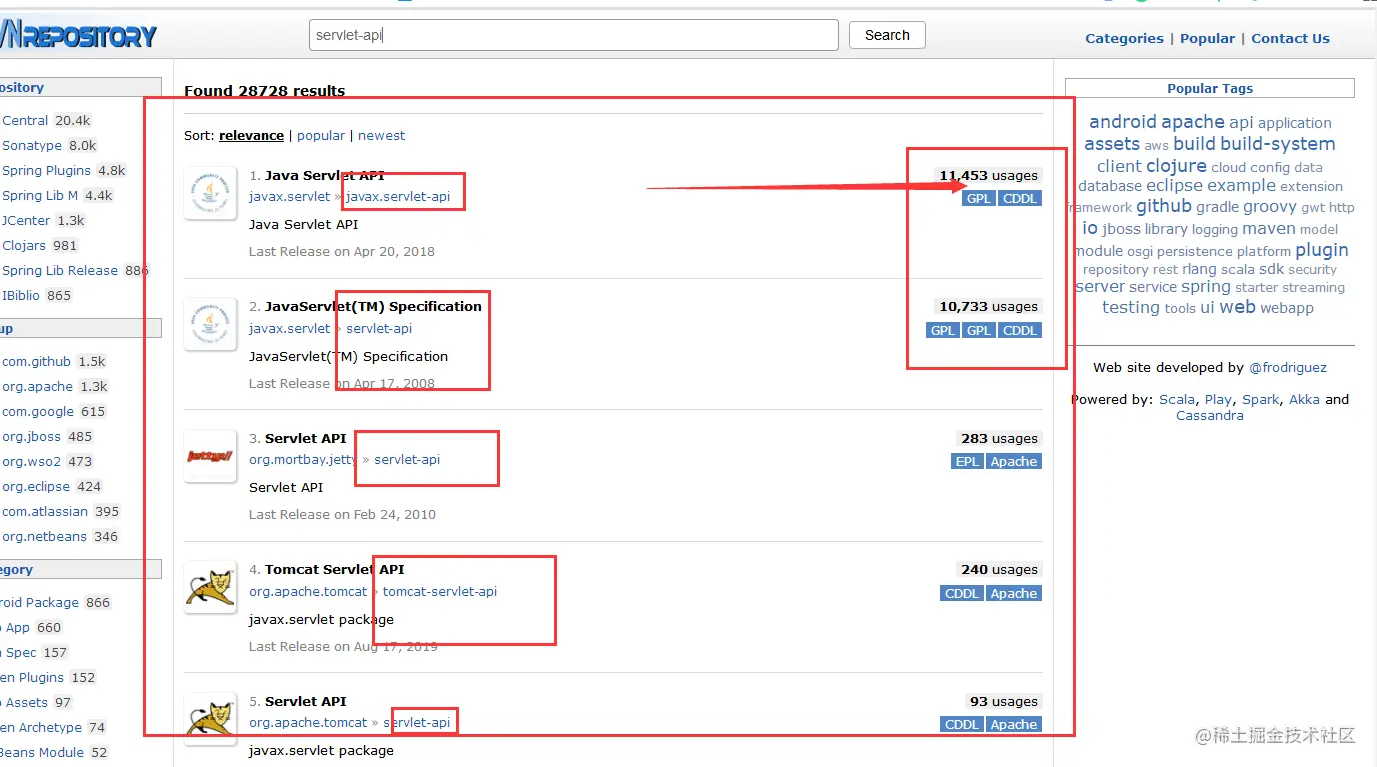Image resolution: width=1377 pixels, height=767 pixels.
Task: Open the @frodriguez developer link
Action: pos(1288,367)
